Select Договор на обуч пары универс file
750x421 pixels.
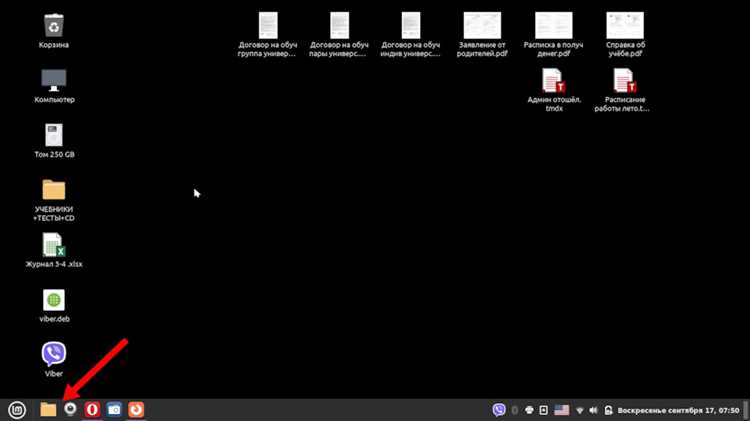pyautogui.click(x=339, y=34)
